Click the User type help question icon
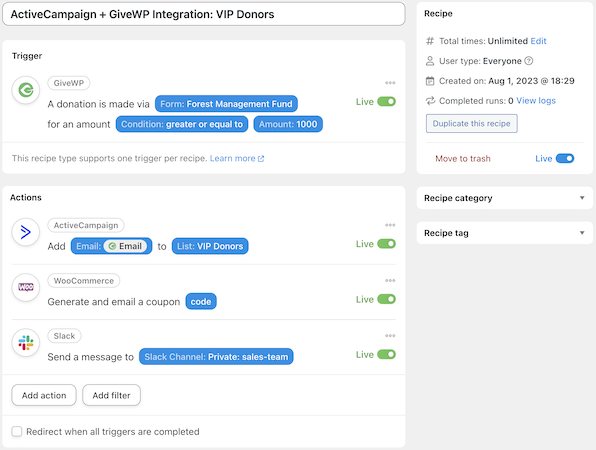The image size is (596, 450). pos(529,61)
